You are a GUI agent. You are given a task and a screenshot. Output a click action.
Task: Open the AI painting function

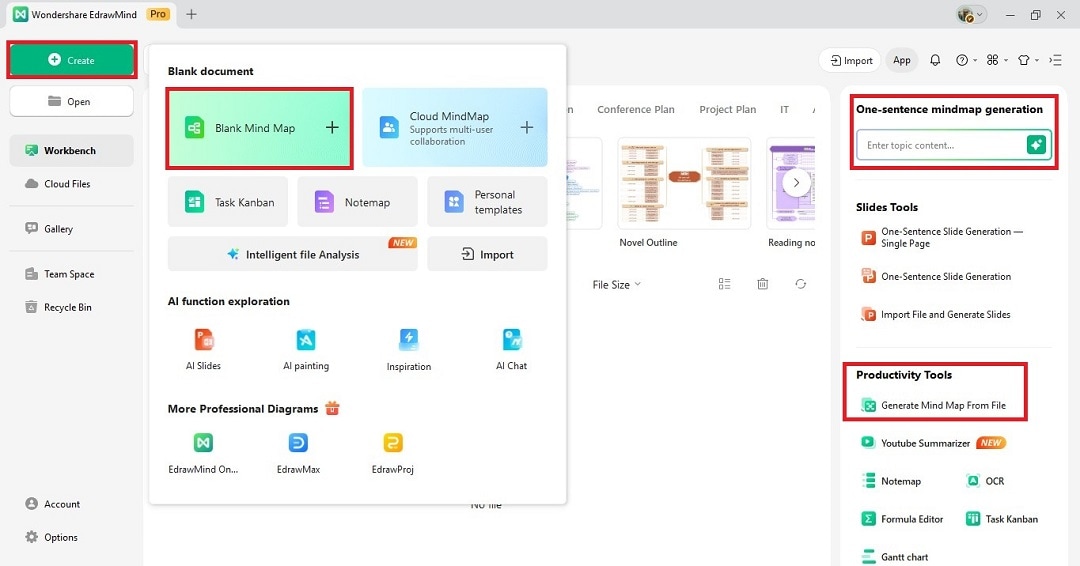[306, 350]
